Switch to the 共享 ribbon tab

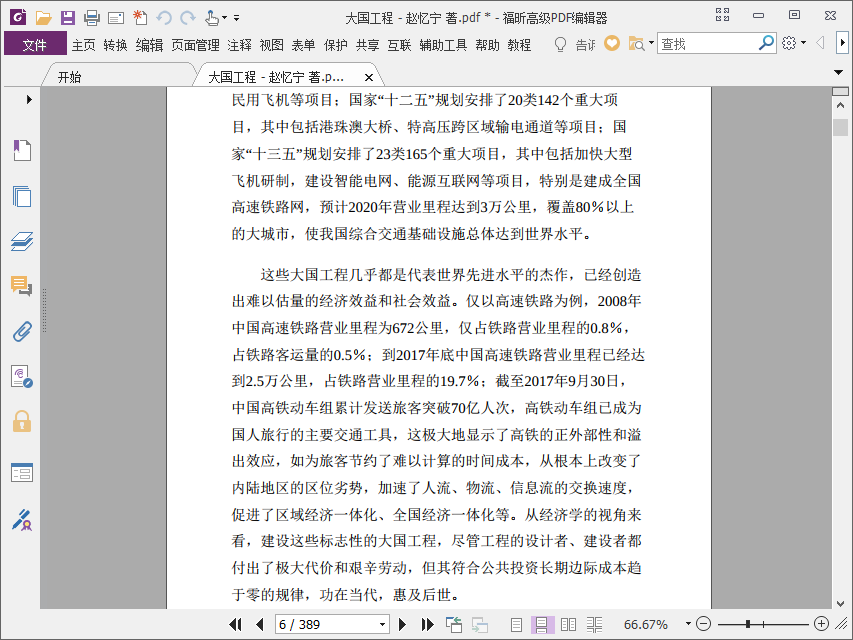[367, 45]
